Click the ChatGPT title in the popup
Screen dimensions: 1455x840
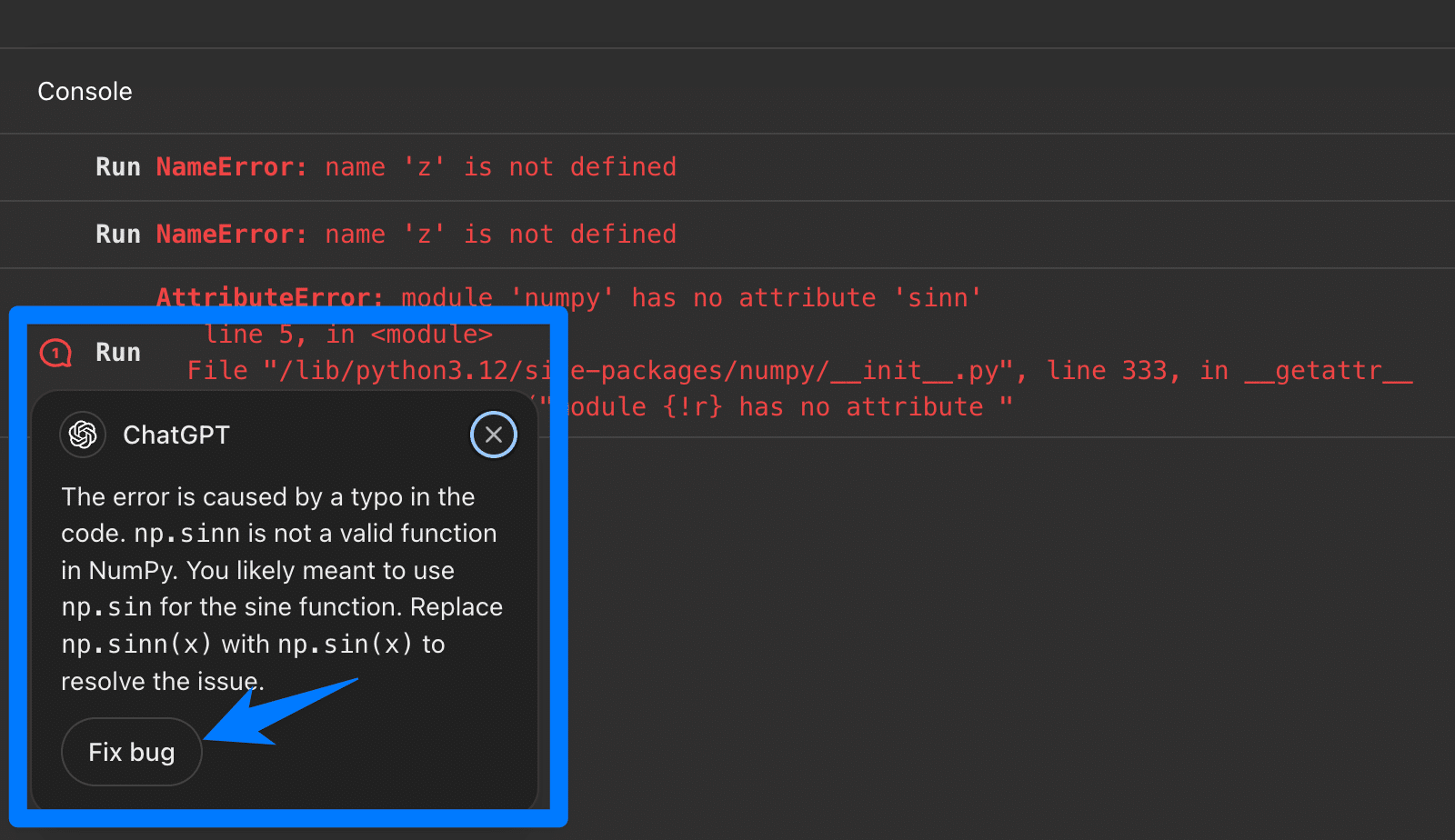pyautogui.click(x=176, y=435)
